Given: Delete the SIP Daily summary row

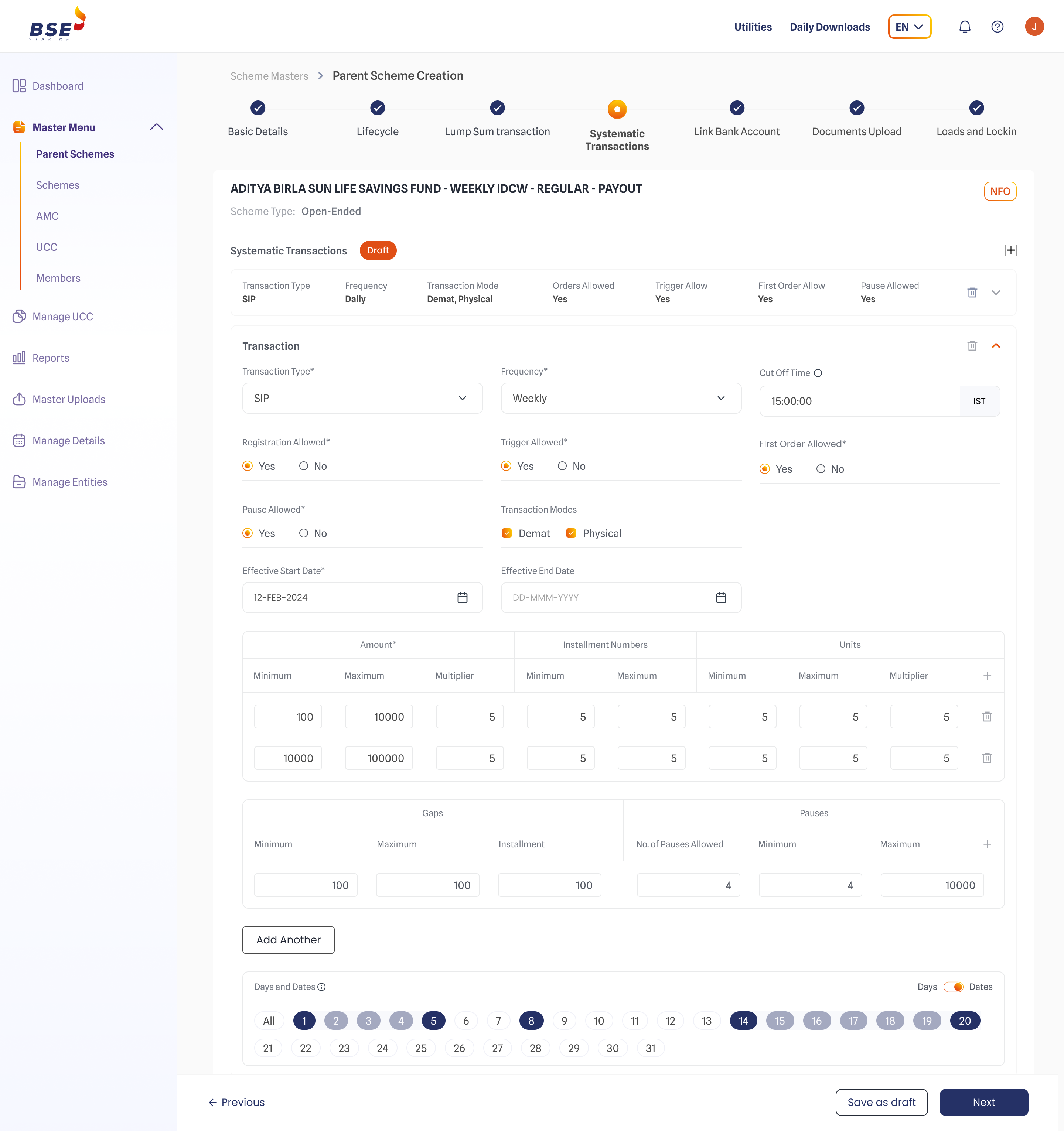Looking at the screenshot, I should tap(972, 293).
